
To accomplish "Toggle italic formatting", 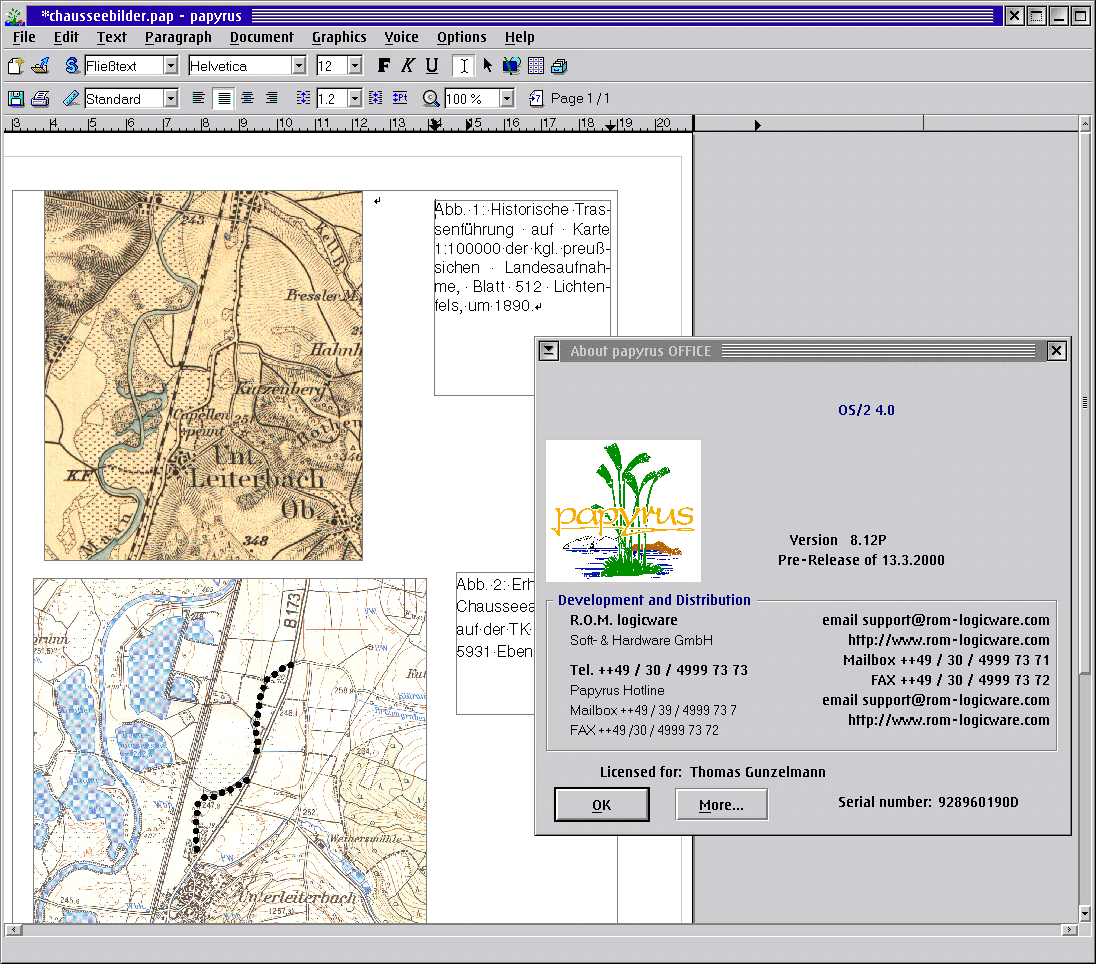I will click(x=407, y=66).
